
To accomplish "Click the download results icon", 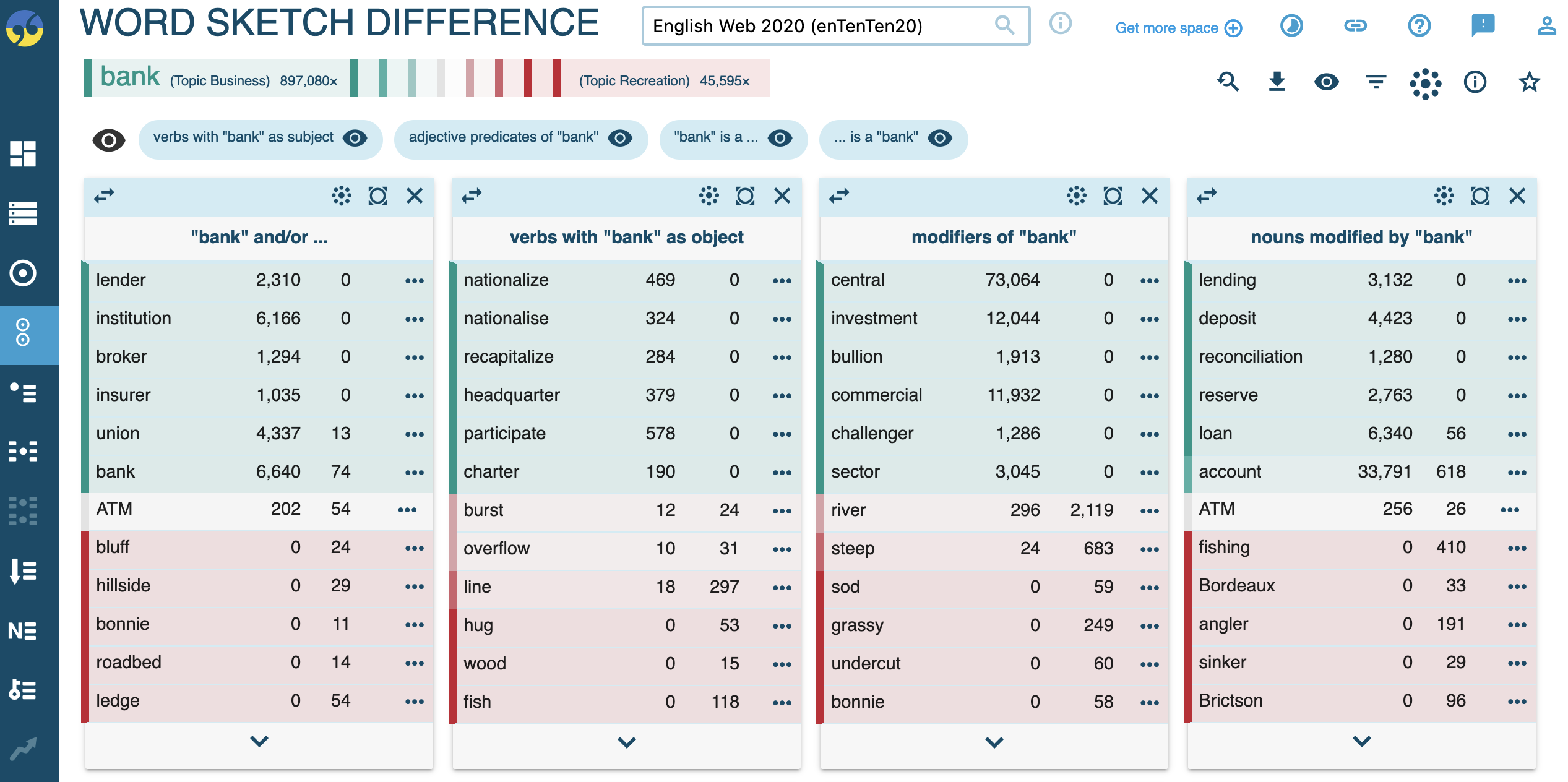I will (1277, 82).
